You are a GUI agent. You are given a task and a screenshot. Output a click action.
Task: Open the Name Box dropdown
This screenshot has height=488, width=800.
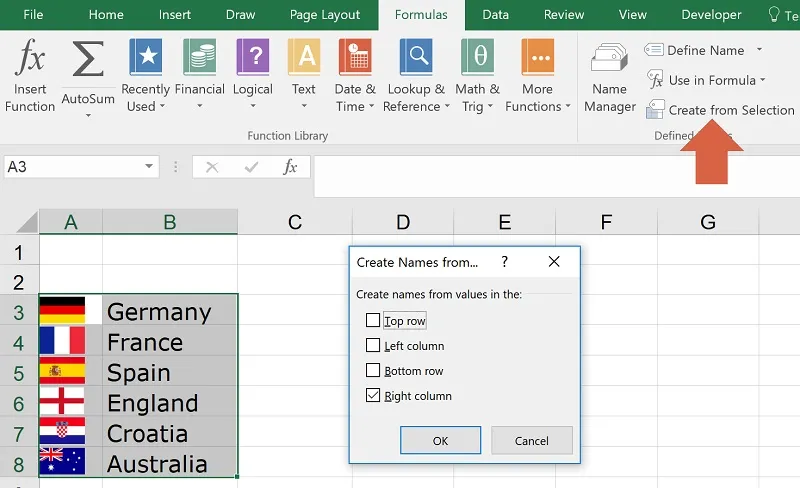(149, 167)
